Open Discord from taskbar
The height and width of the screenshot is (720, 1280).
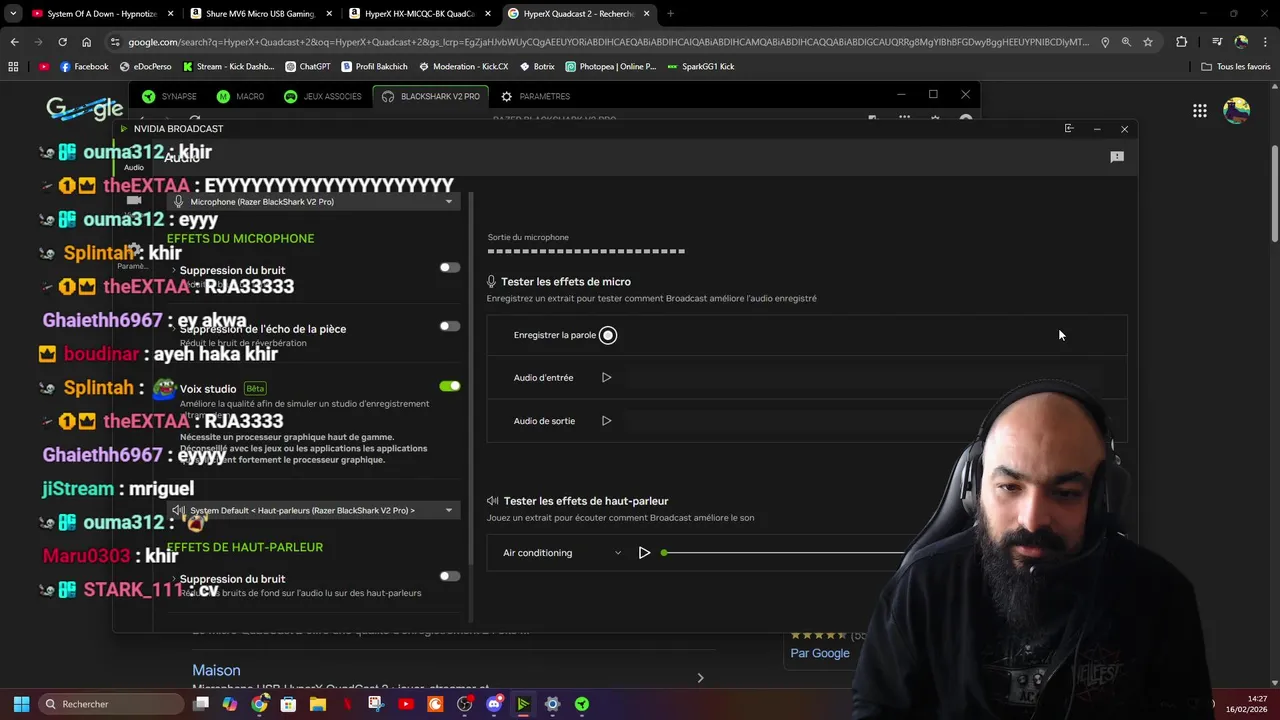point(494,704)
